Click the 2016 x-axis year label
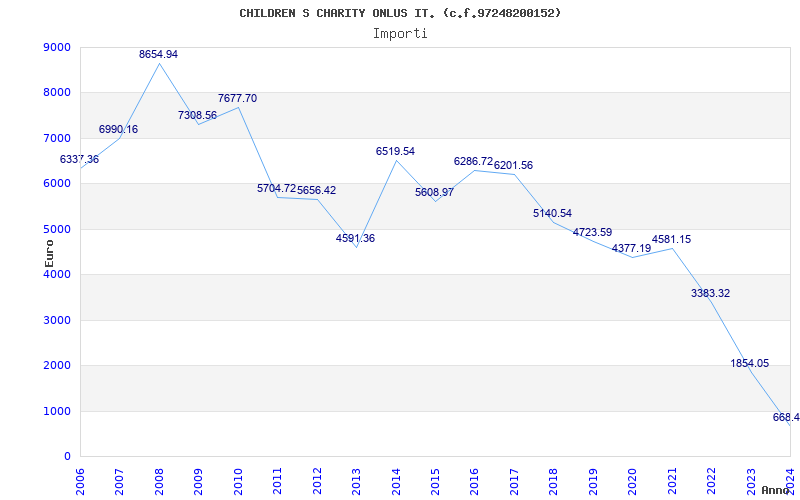Screen dimensions: 800x500 click(474, 483)
